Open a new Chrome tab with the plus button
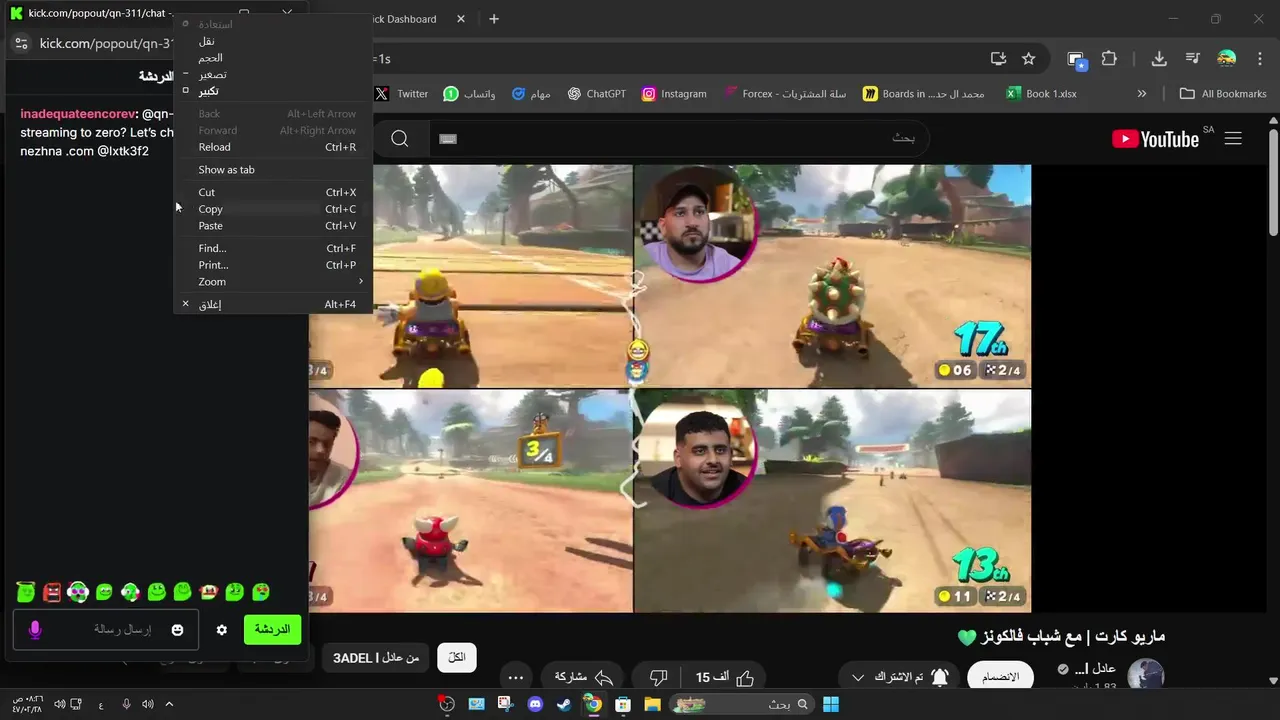 point(493,19)
